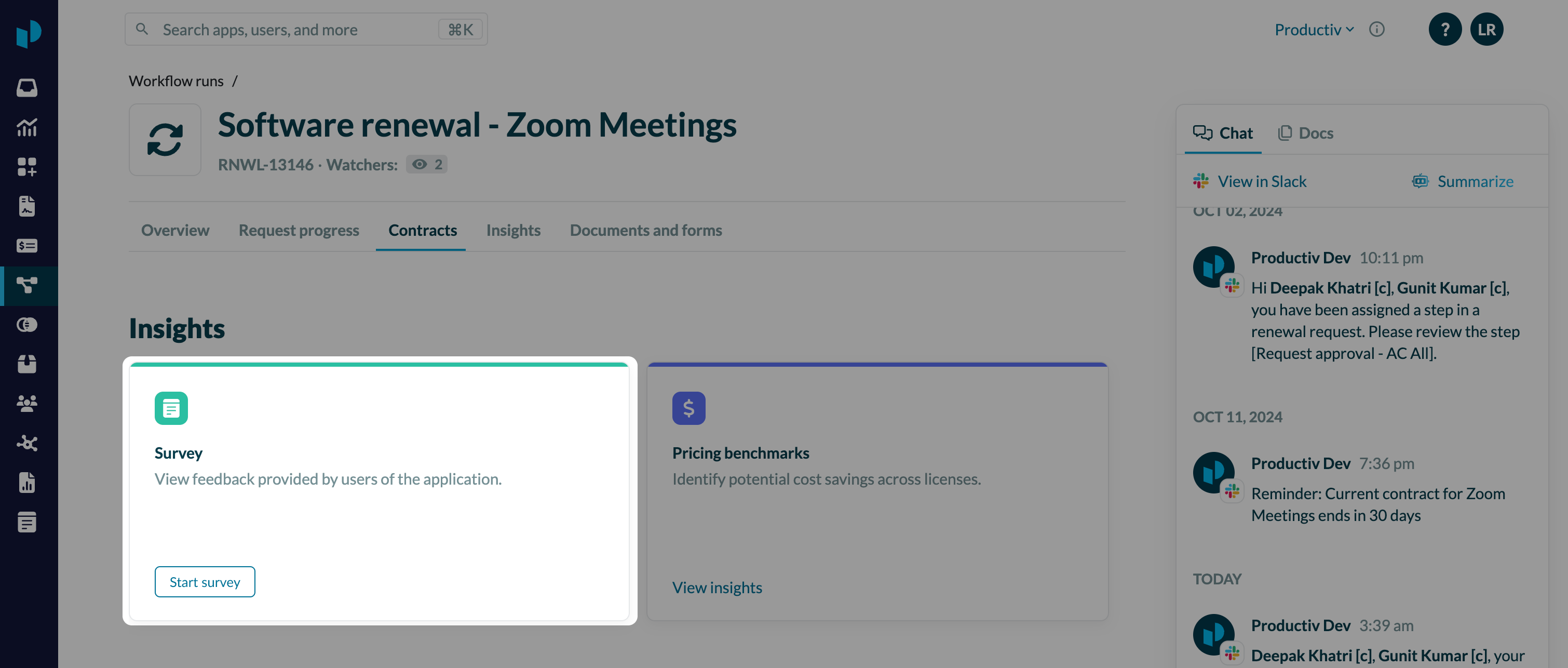The height and width of the screenshot is (668, 1568).
Task: Expand the Productiv organization dropdown
Action: (x=1314, y=29)
